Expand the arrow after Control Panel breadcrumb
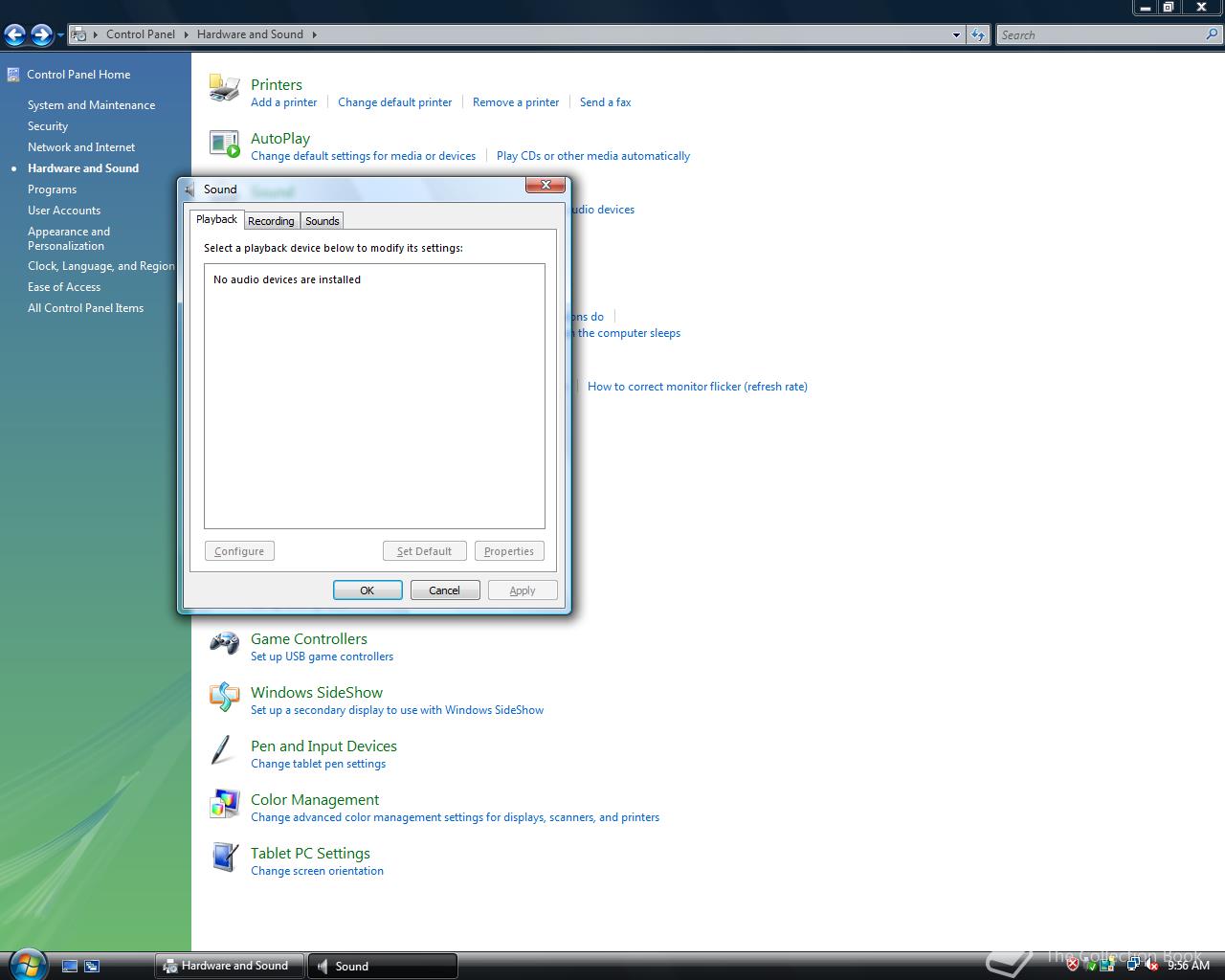This screenshot has width=1225, height=980. click(187, 34)
